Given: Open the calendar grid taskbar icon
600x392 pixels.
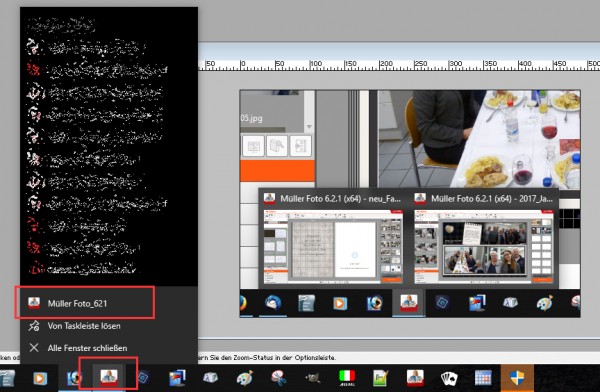Looking at the screenshot, I should click(483, 378).
